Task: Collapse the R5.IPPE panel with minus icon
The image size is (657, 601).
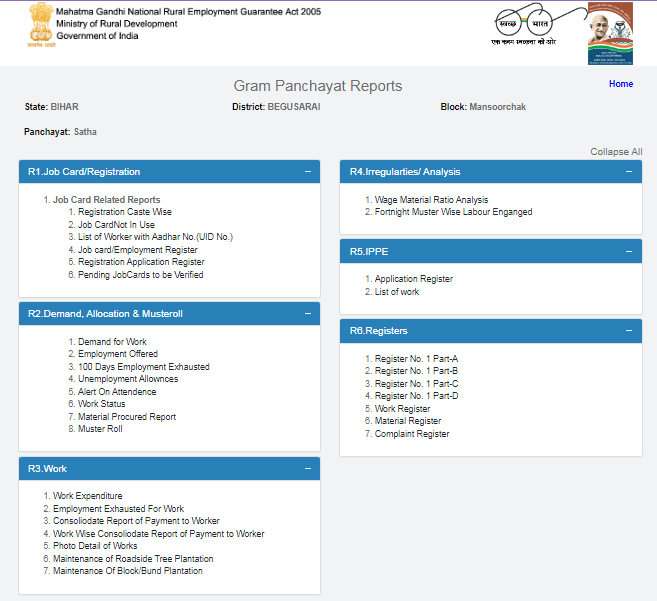Action: [629, 251]
